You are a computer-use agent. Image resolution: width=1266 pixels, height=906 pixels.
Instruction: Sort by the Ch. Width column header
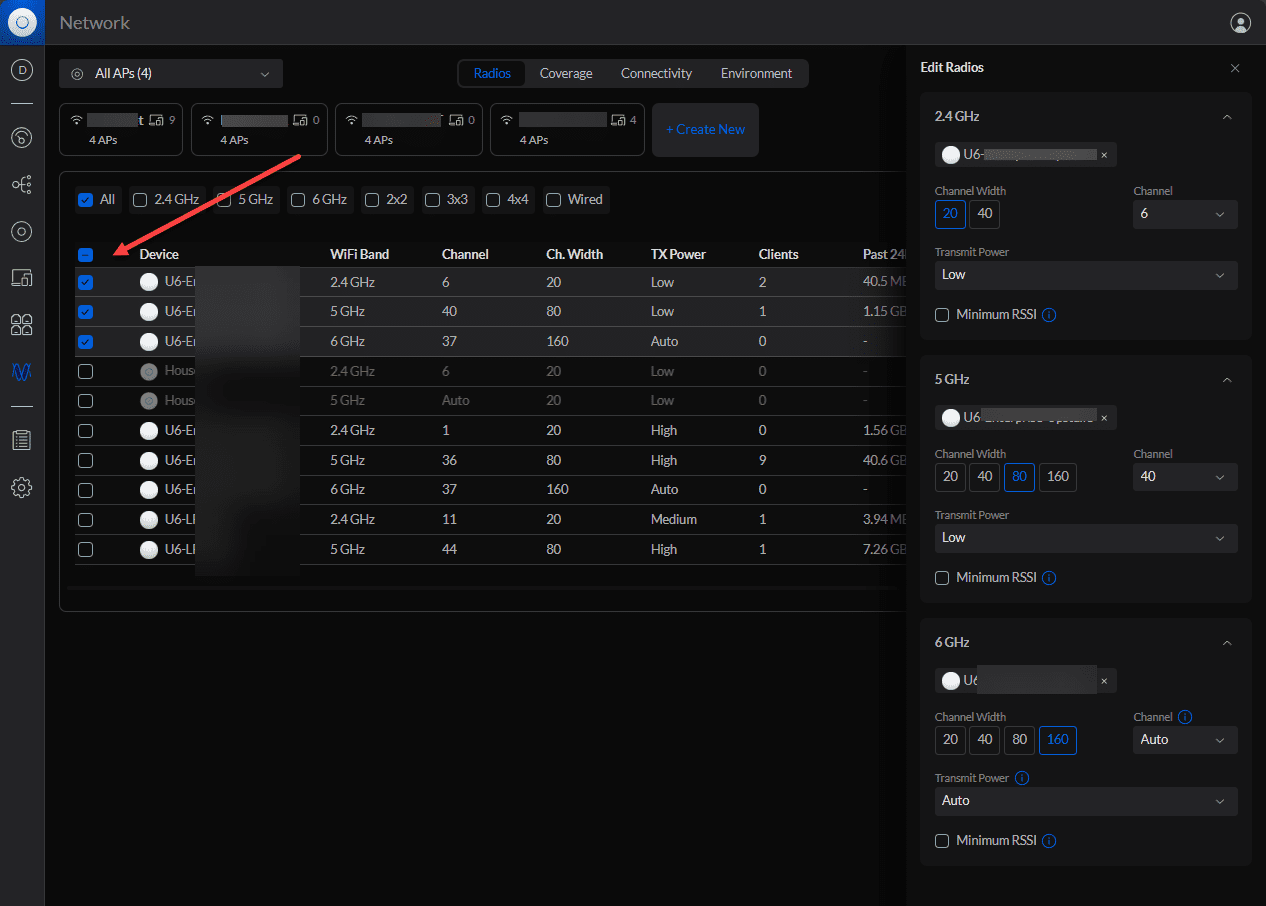(574, 255)
